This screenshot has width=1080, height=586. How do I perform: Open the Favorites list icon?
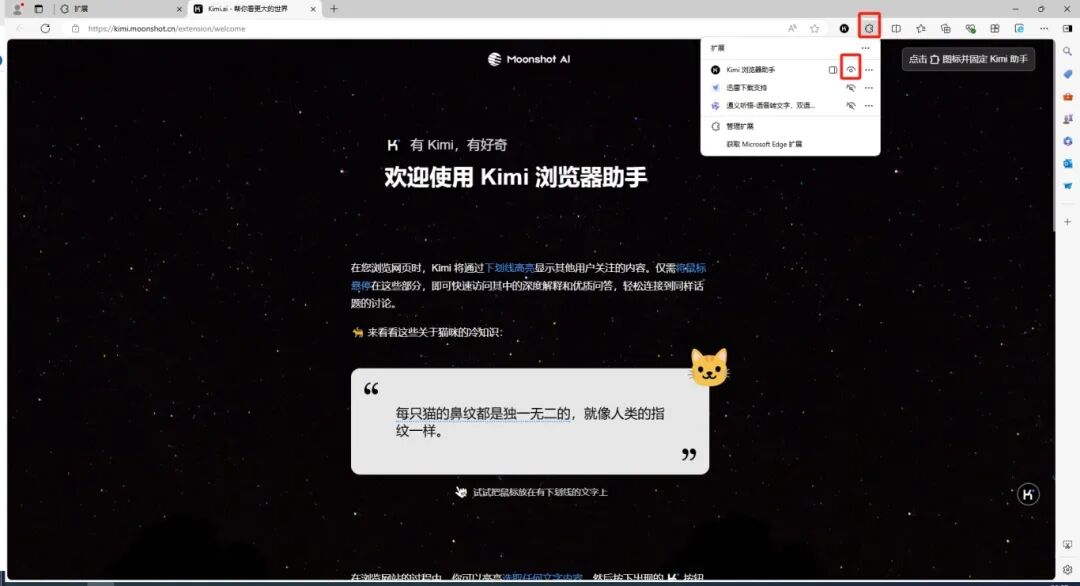(x=921, y=28)
